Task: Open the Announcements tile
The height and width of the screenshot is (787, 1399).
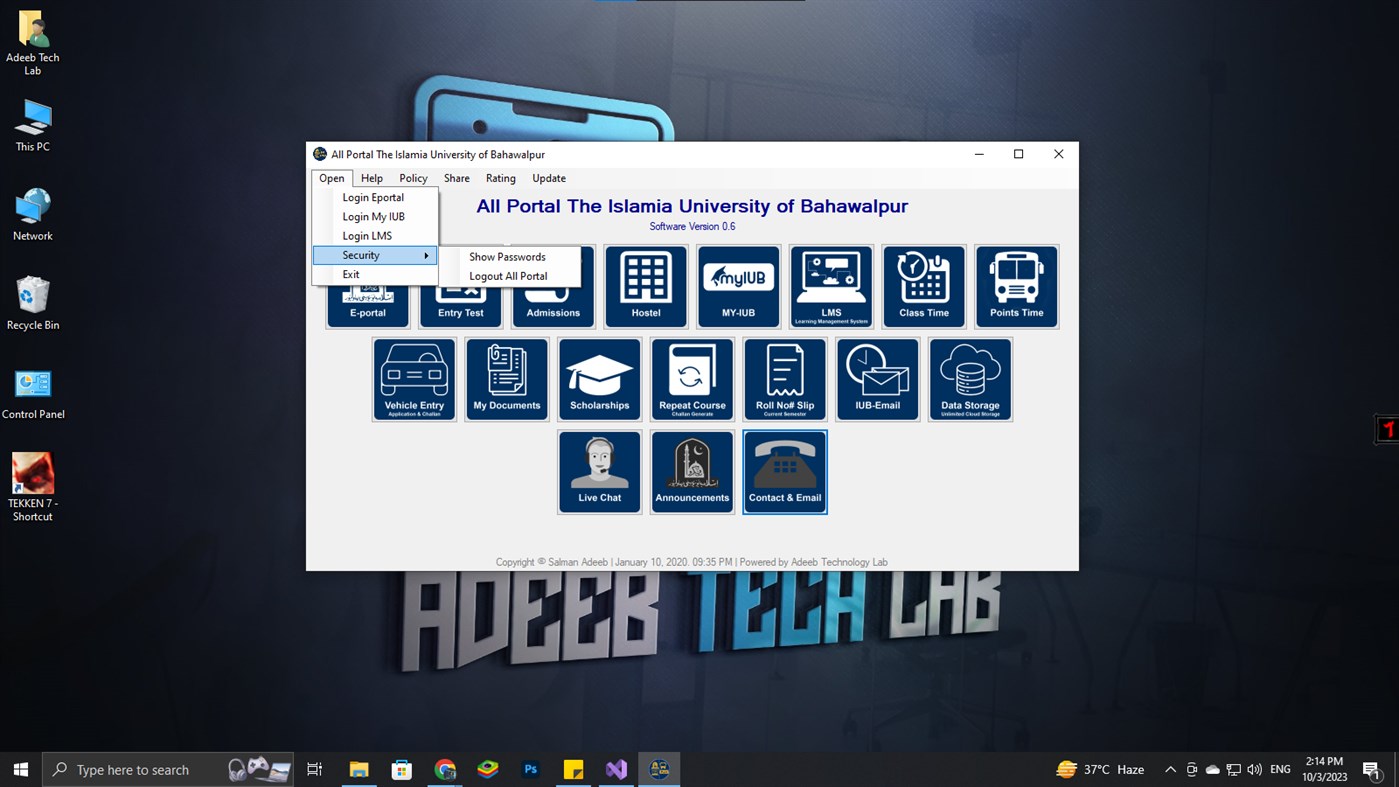Action: point(691,471)
